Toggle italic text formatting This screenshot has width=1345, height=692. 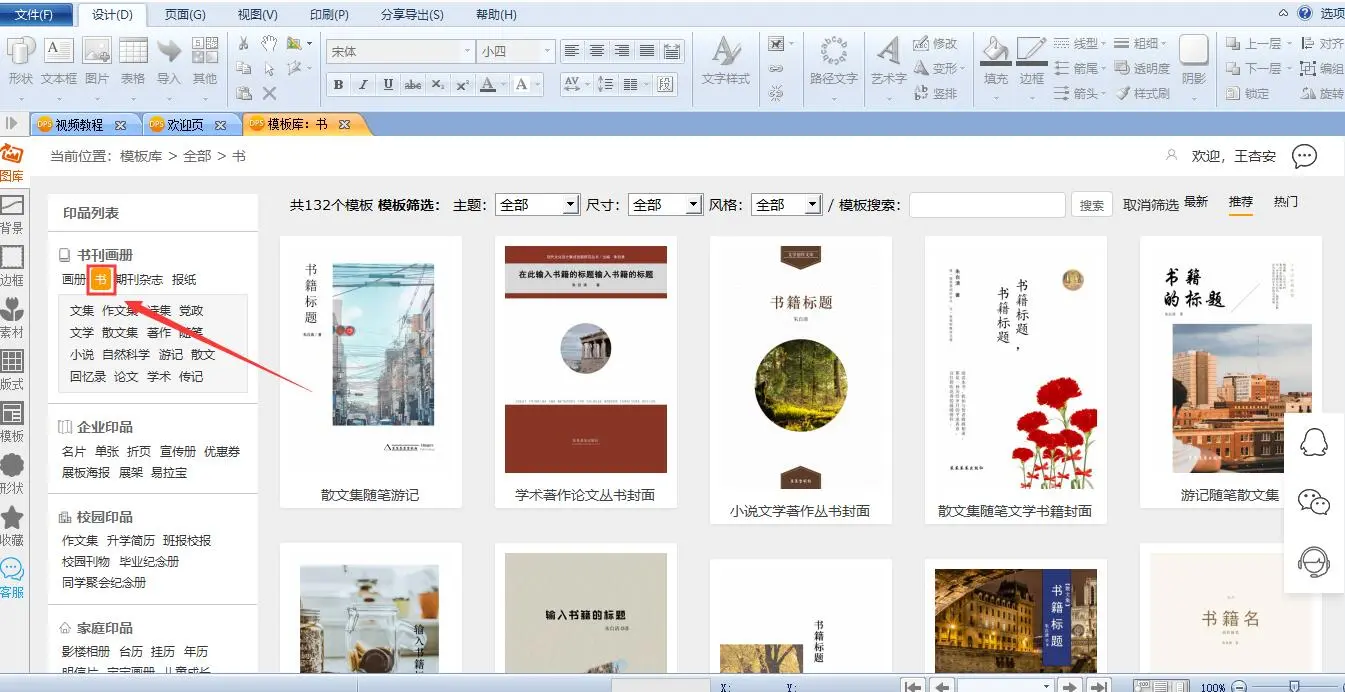[363, 85]
